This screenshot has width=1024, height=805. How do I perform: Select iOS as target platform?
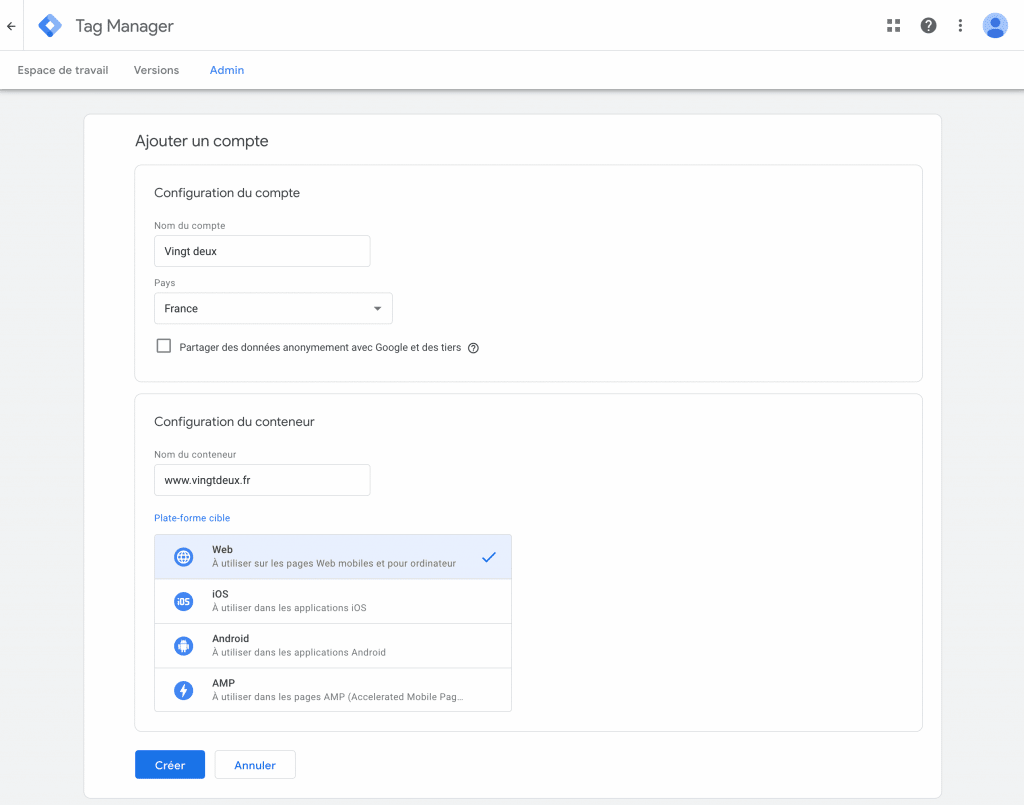[333, 601]
